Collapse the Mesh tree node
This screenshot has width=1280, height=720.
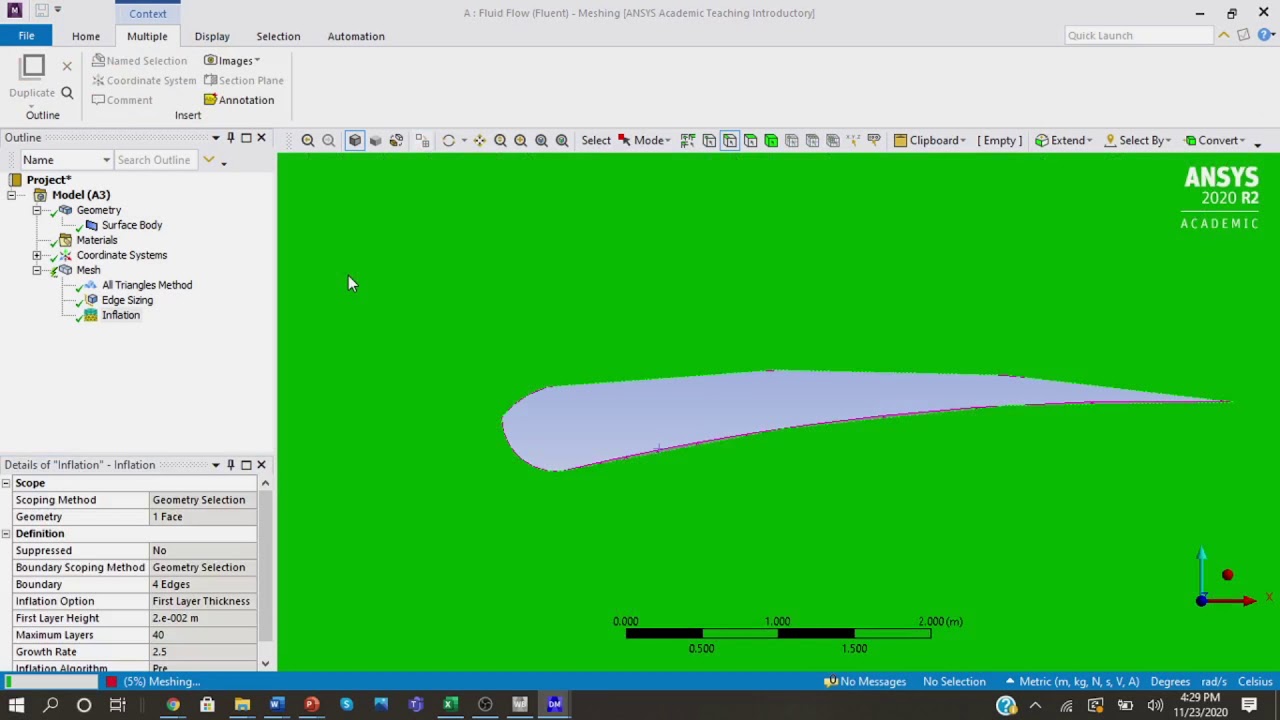coord(37,270)
